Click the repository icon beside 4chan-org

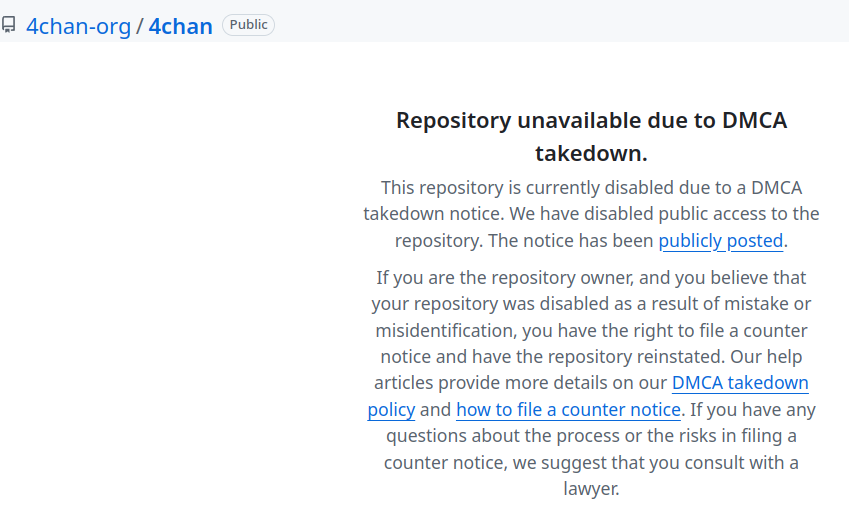pos(8,25)
